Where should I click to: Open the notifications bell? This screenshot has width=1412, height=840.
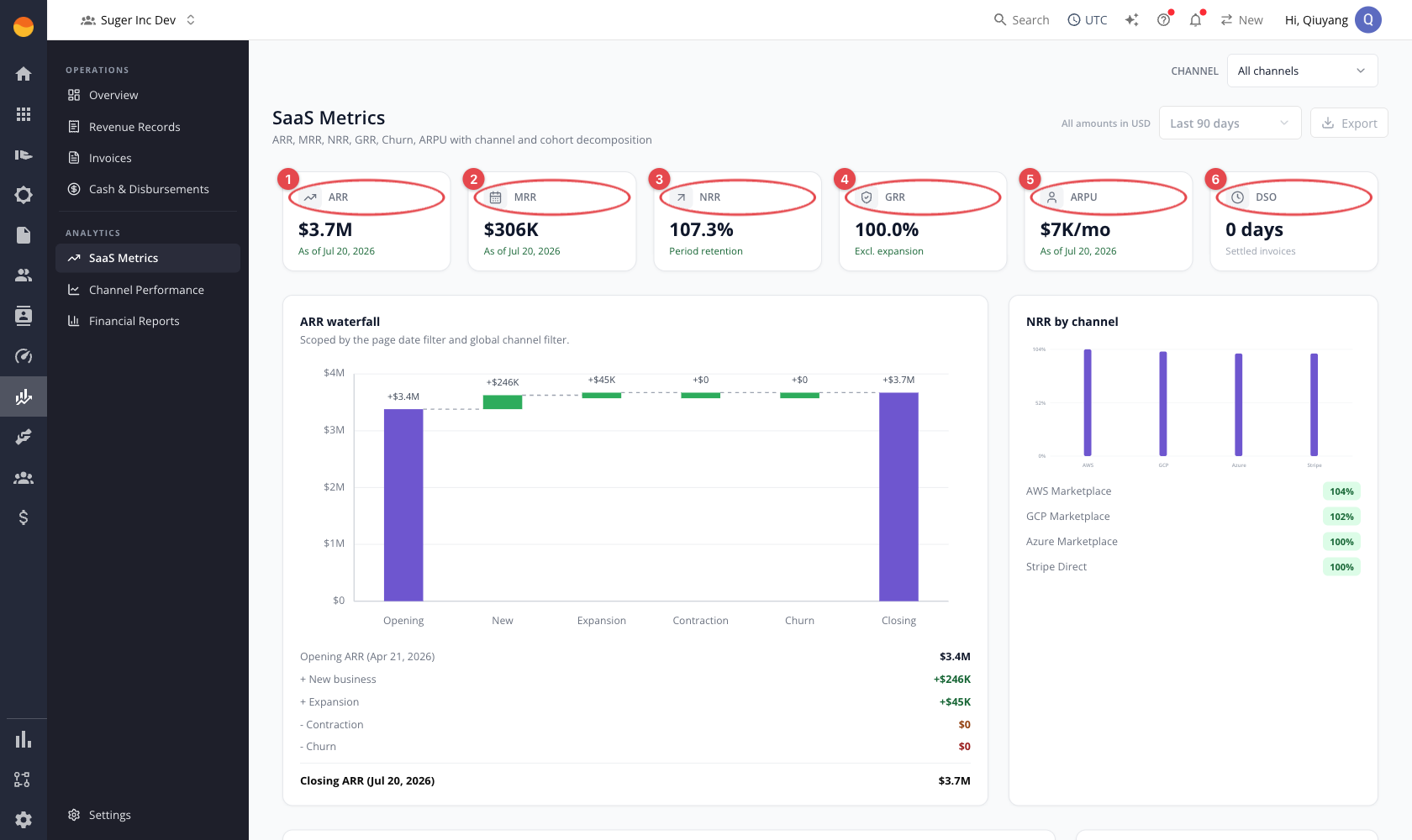[1195, 20]
